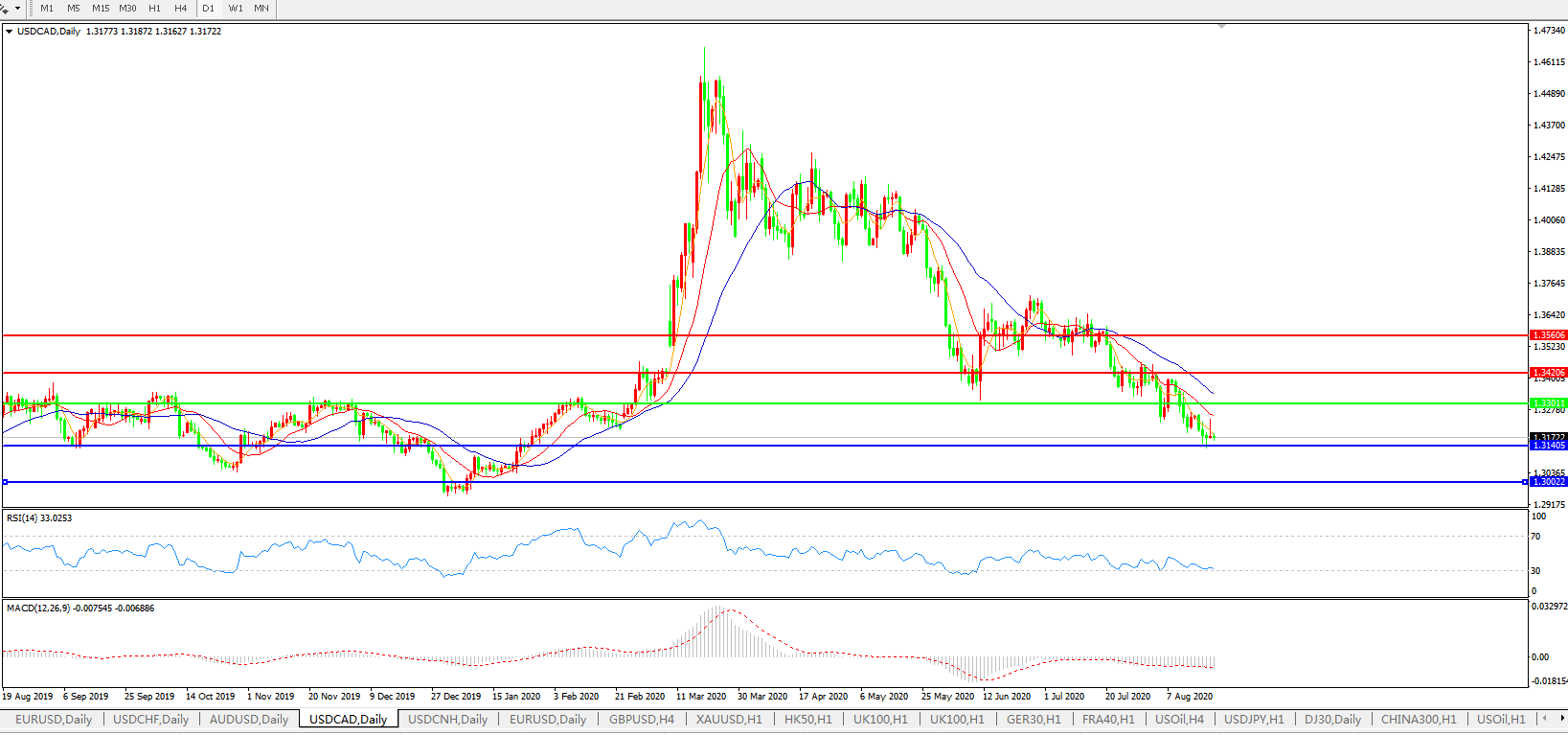Click the green 1.33011 price level label
Viewport: 1568px width, 735px height.
[1548, 403]
